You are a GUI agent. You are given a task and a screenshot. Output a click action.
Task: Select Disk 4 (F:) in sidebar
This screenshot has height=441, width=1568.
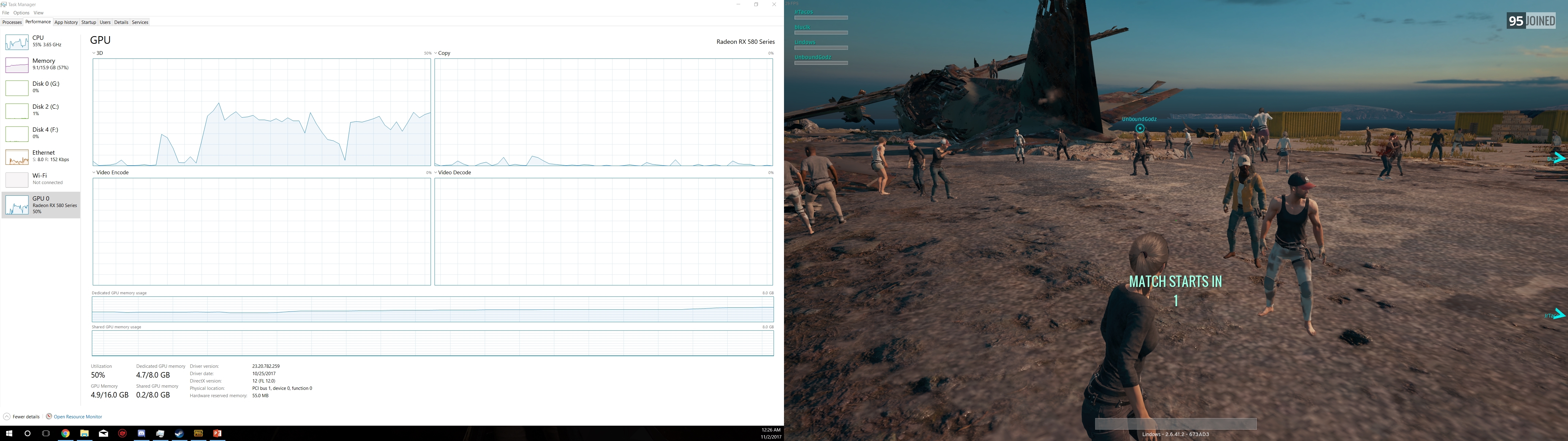click(41, 134)
